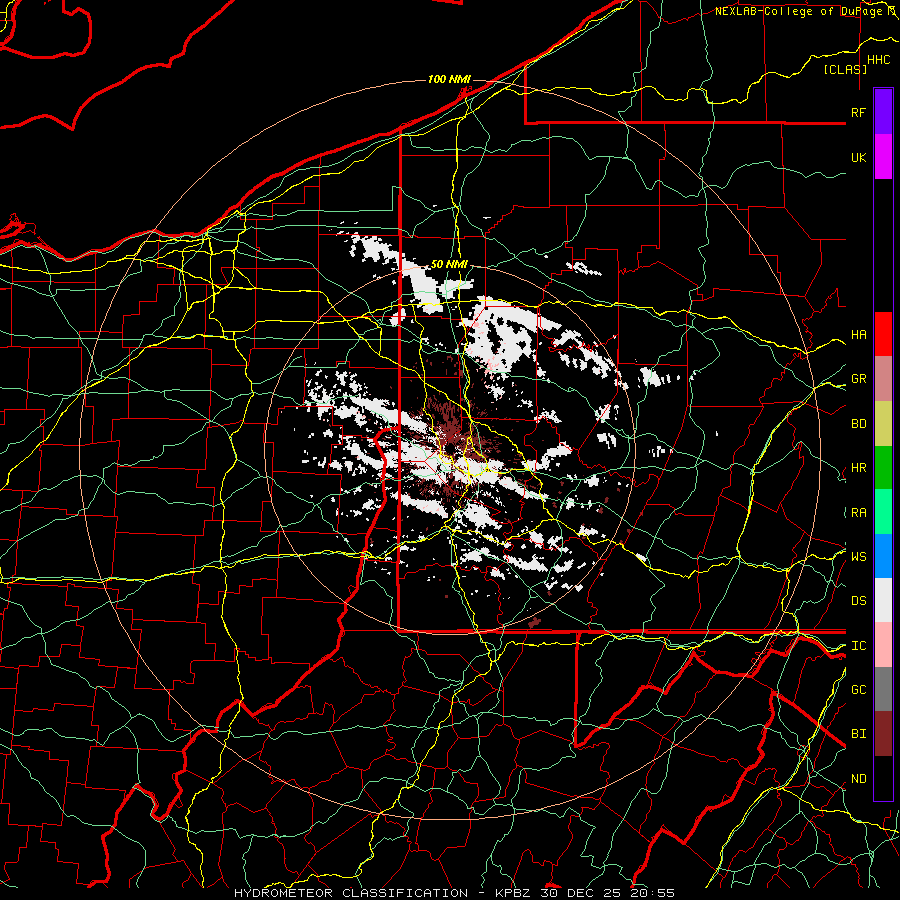Click the ND legend label

point(858,779)
